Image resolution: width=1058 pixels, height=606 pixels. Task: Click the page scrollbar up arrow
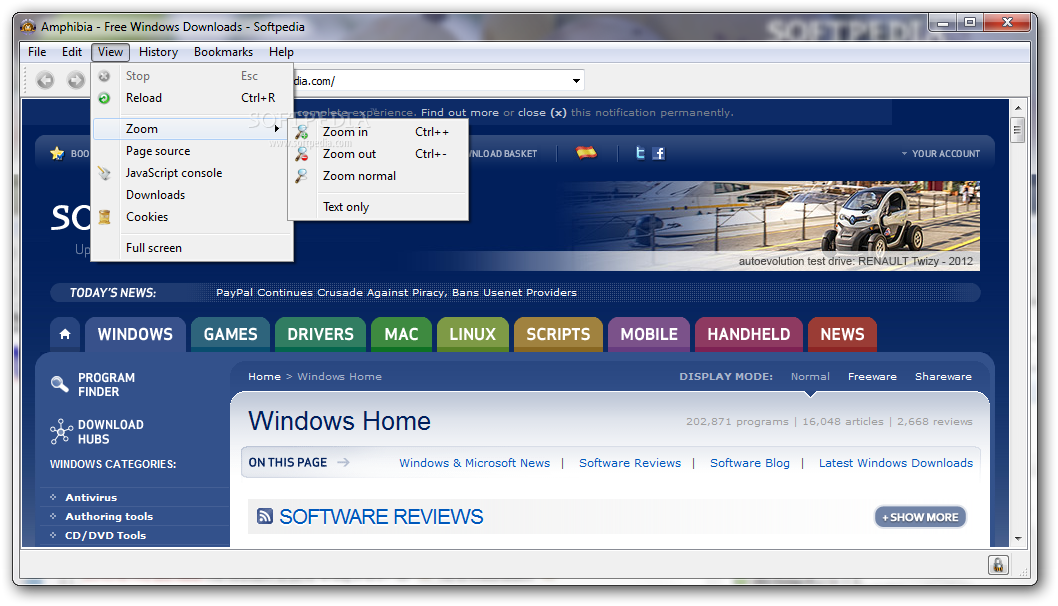click(1018, 108)
